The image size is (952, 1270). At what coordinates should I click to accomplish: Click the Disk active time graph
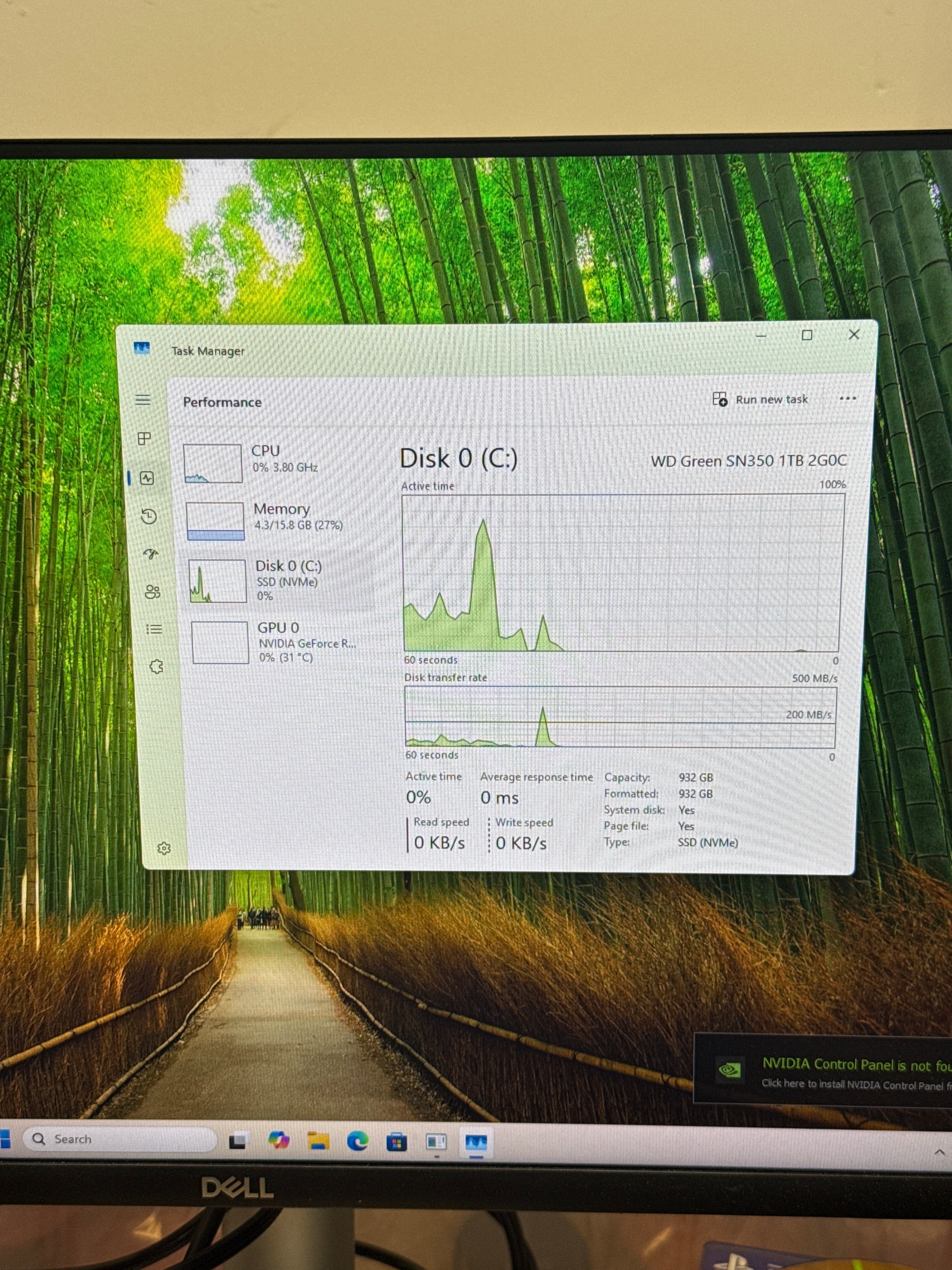[x=623, y=572]
